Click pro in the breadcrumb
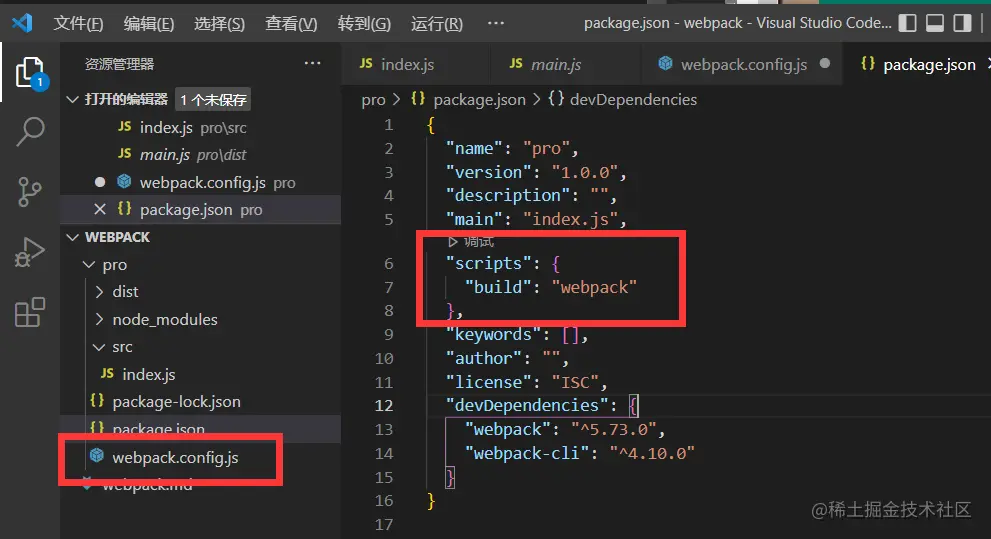The image size is (991, 539). [373, 100]
